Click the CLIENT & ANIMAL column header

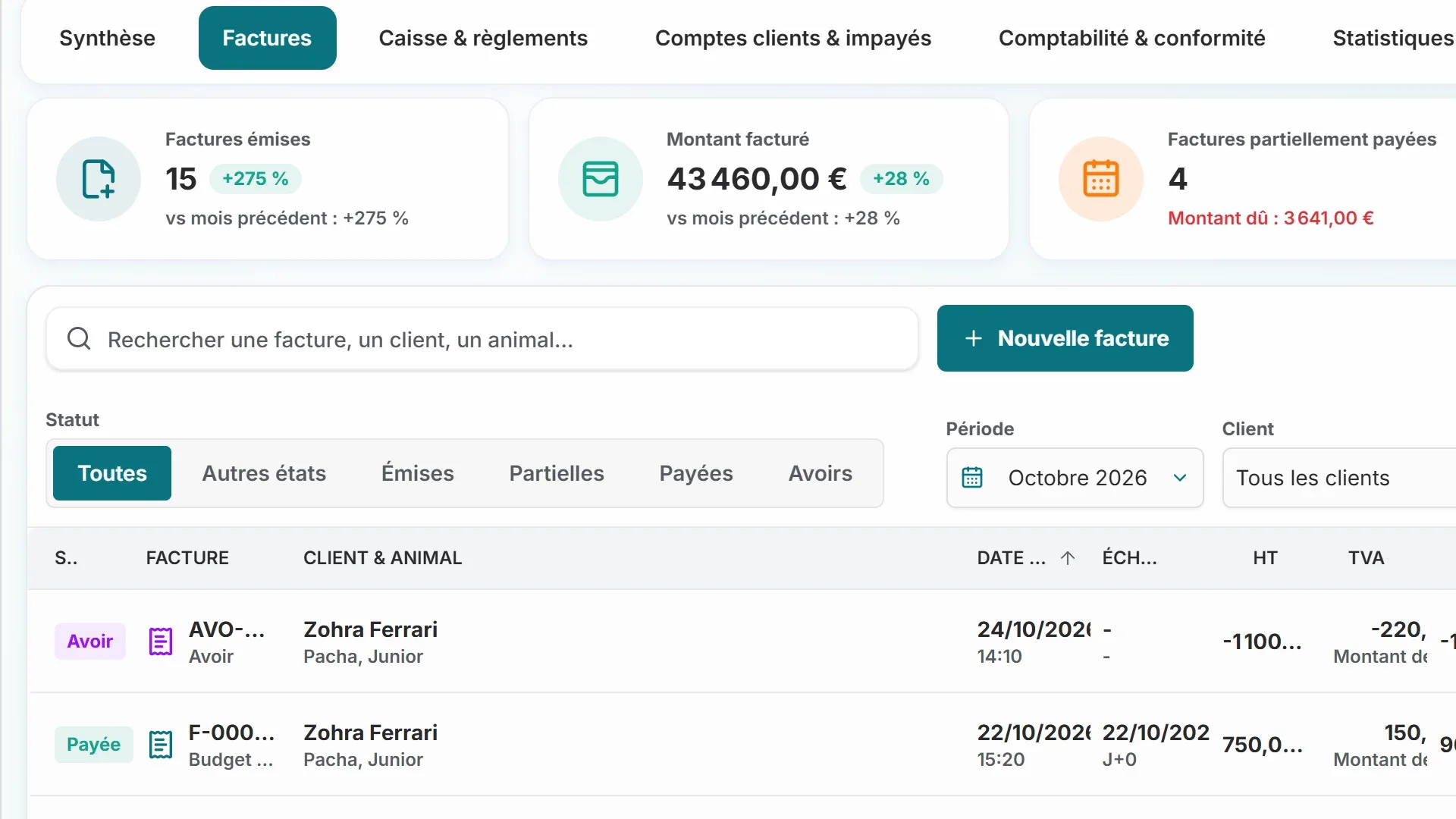coord(382,558)
